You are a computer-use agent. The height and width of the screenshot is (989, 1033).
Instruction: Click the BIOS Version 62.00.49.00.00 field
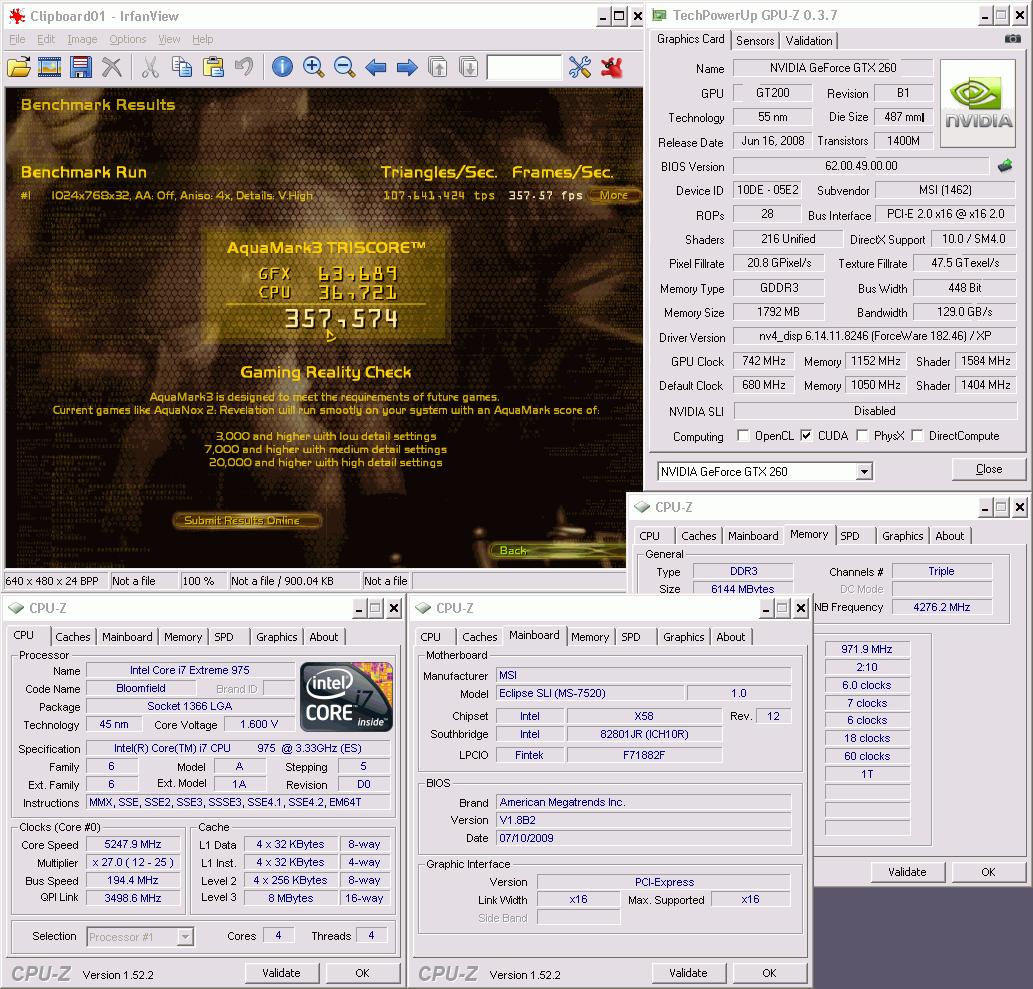[x=861, y=166]
